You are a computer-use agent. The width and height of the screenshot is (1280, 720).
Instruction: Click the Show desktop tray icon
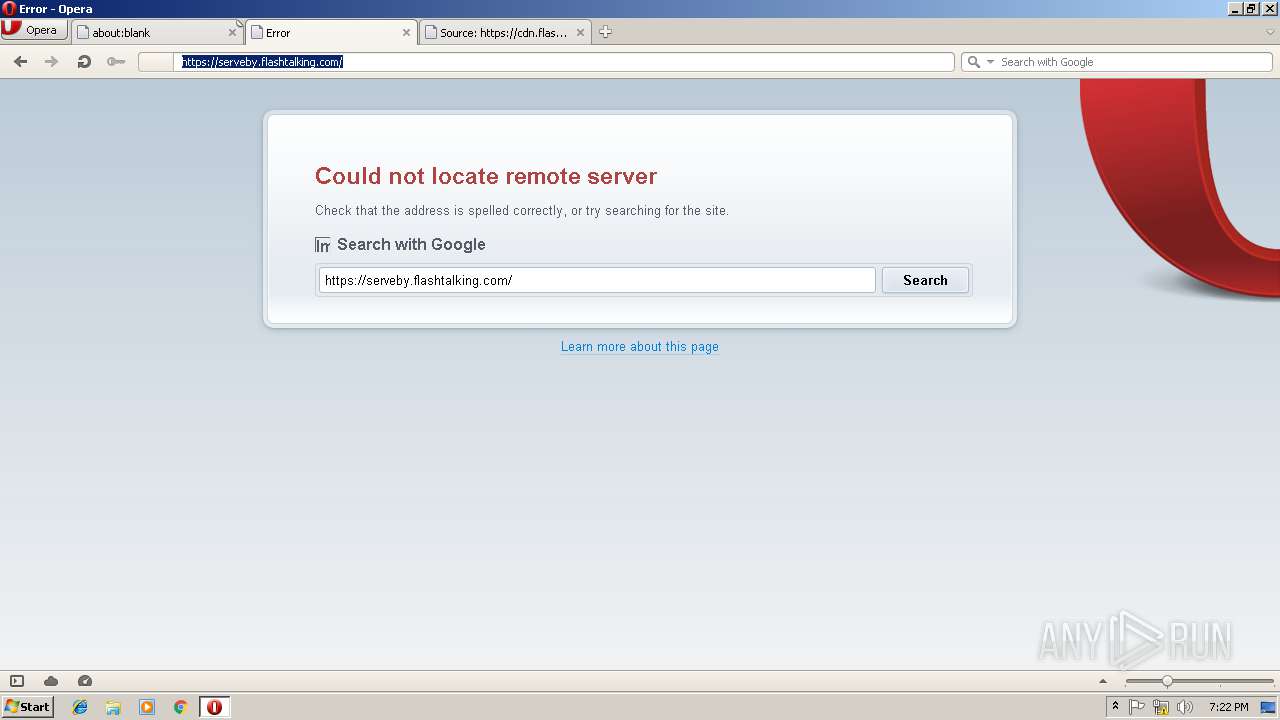click(1268, 707)
